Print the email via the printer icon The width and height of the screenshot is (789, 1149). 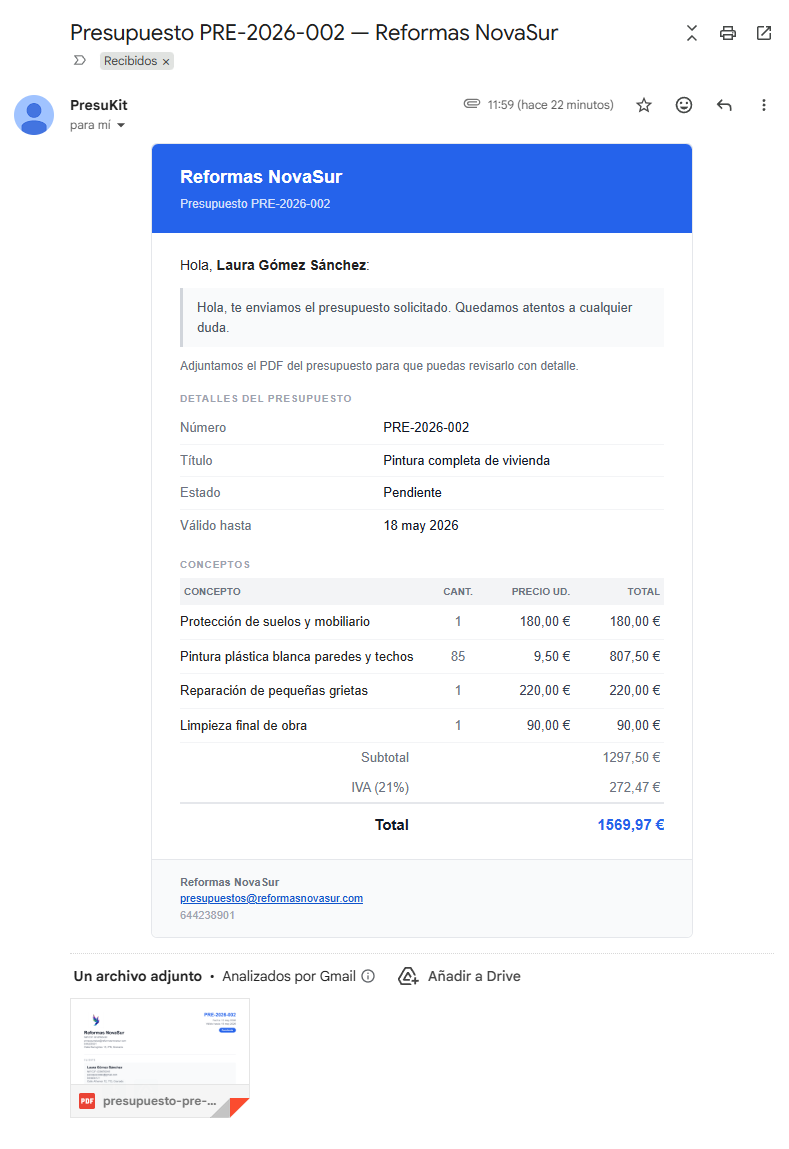pos(727,33)
